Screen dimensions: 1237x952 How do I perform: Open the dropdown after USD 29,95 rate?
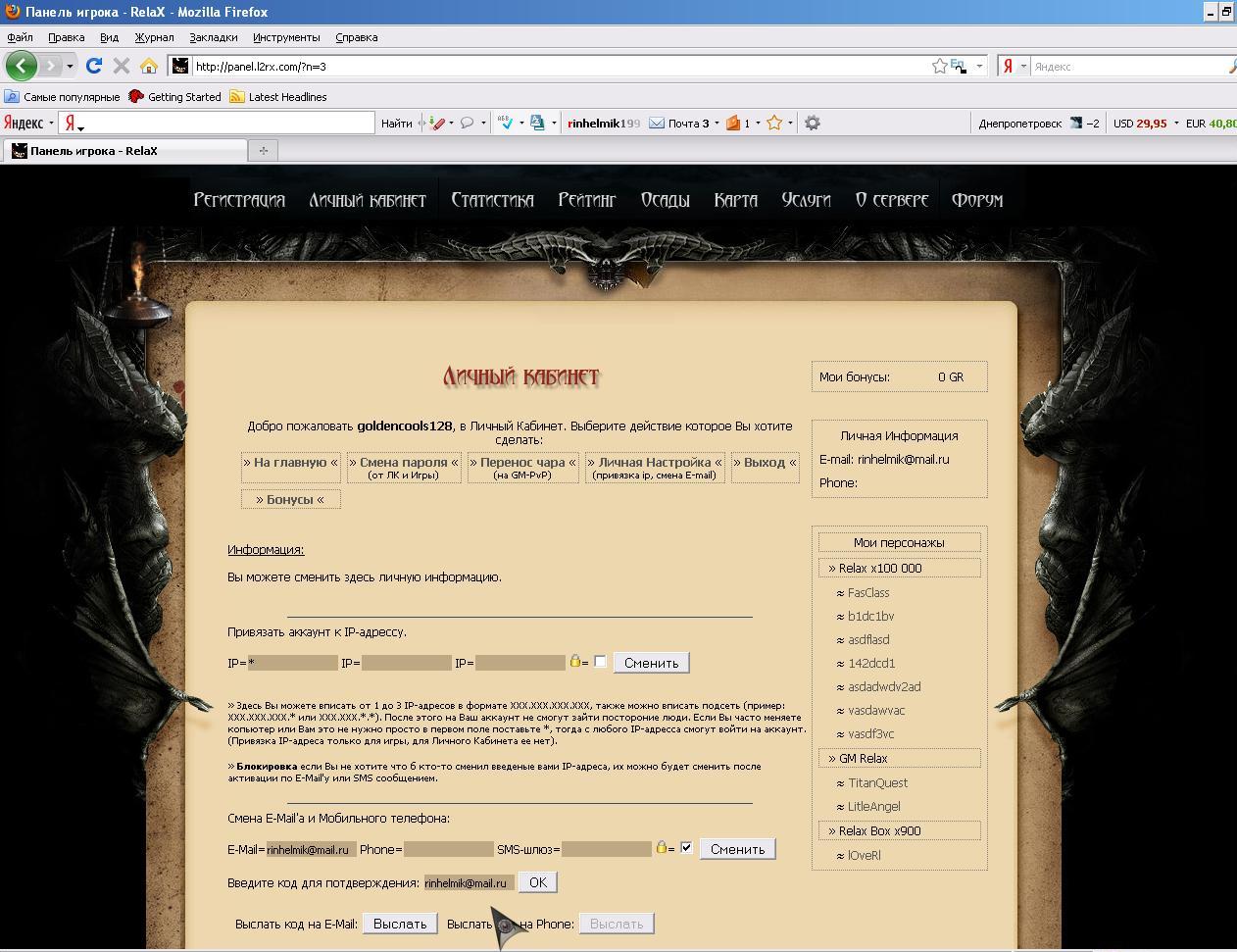1176,124
